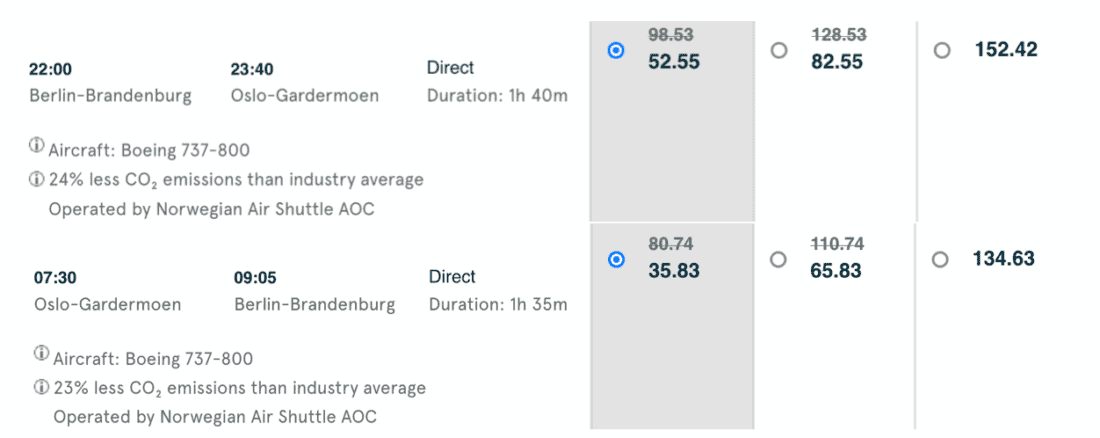Select the 35.83 return fare radio

616,259
